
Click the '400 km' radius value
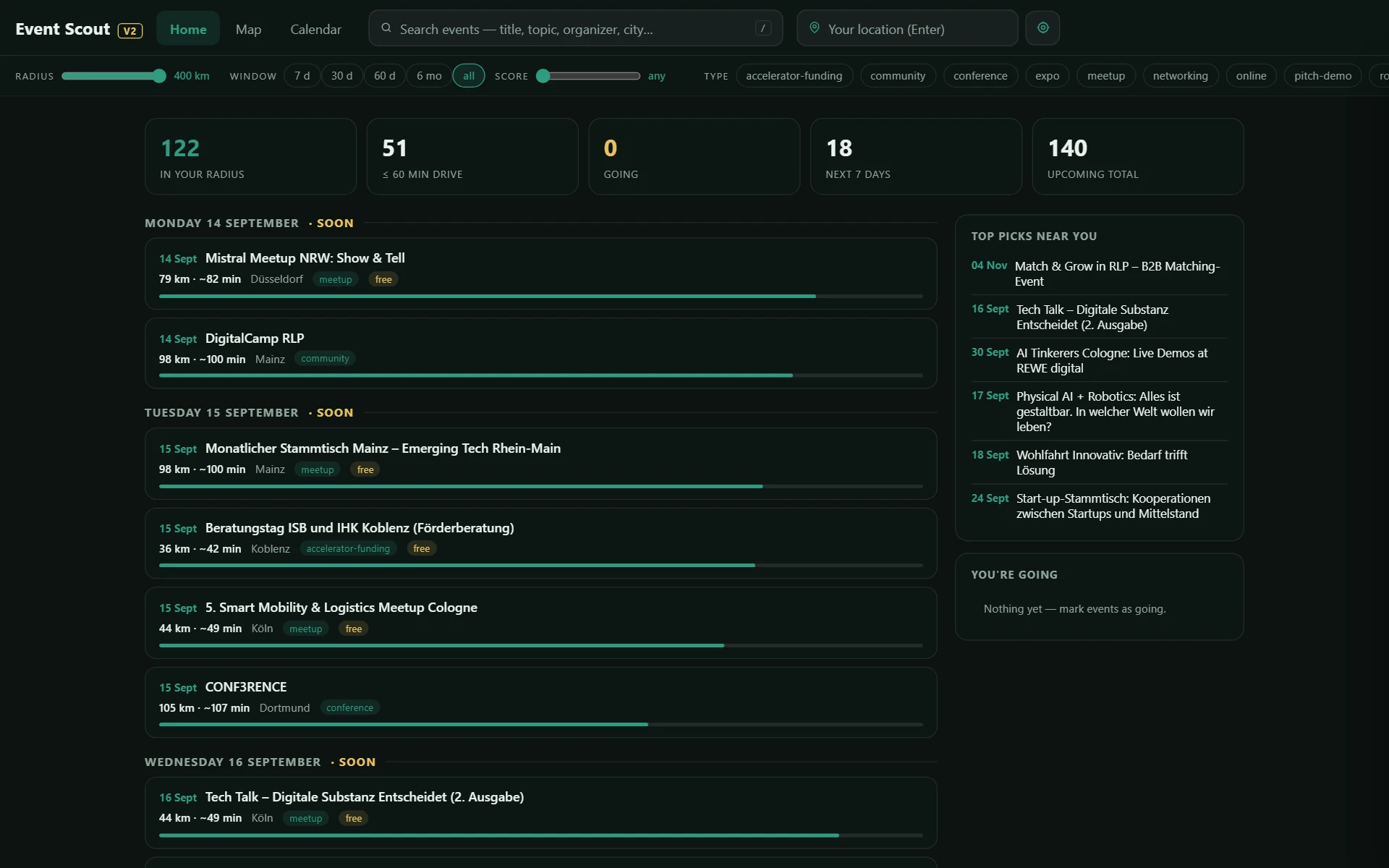click(x=192, y=76)
